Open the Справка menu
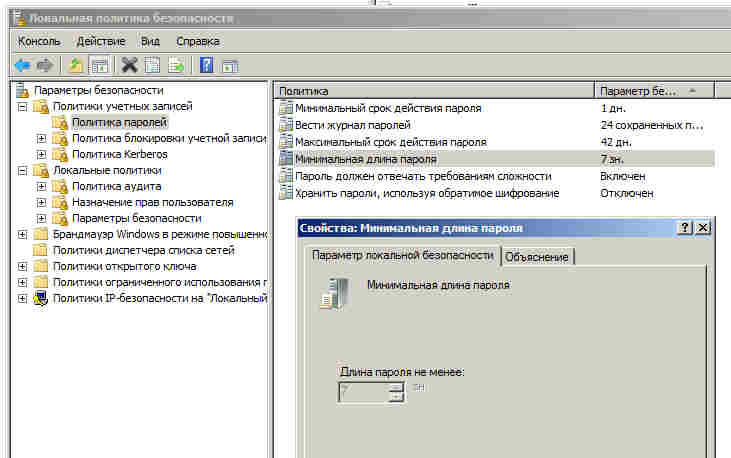The image size is (731, 458). point(198,41)
